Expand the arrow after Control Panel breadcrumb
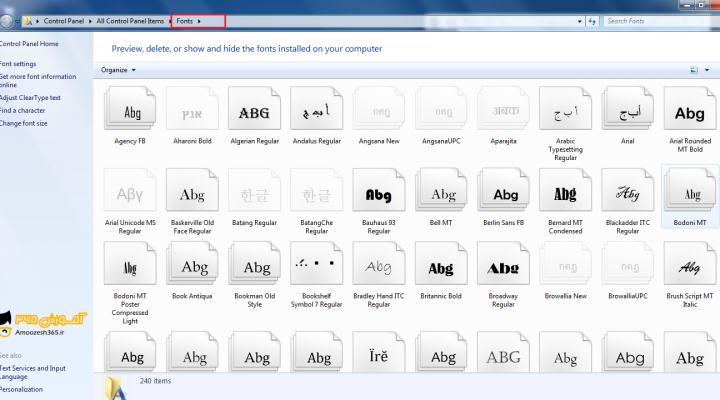The width and height of the screenshot is (720, 400). 90,21
